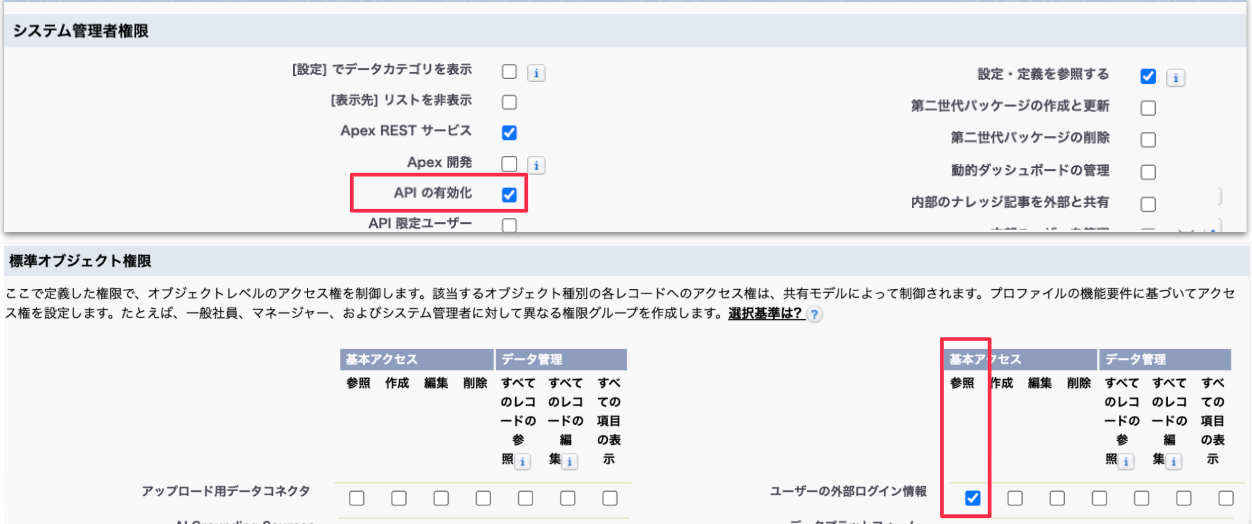Enable the [表示先] リストを非表示 checkbox
This screenshot has height=524, width=1252.
pos(509,102)
